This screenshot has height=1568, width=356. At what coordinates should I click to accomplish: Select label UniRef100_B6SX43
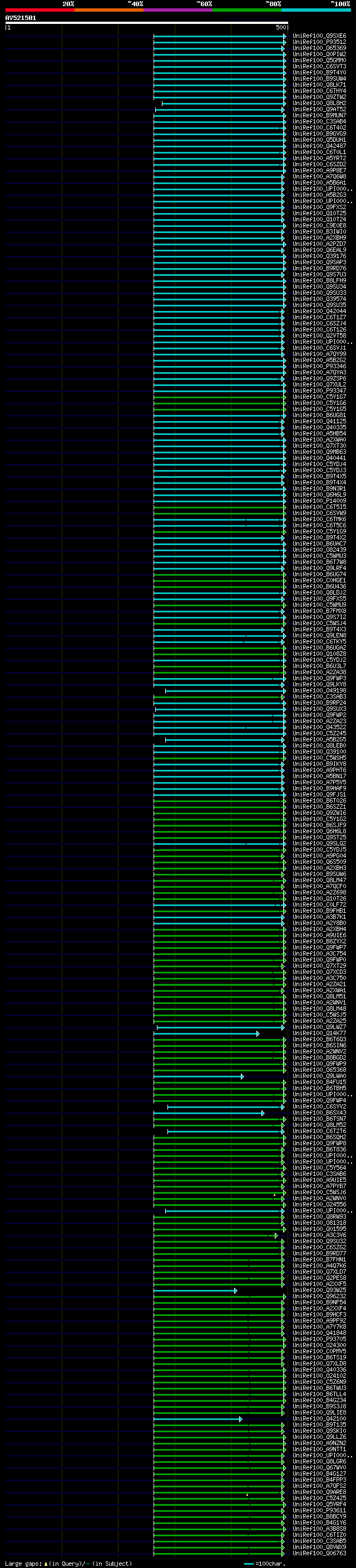319,1112
